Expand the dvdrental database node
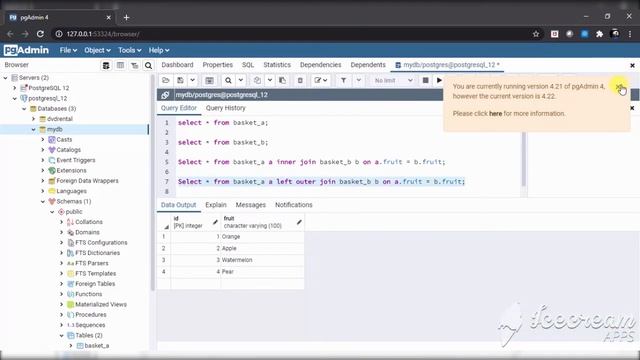Image resolution: width=640 pixels, height=360 pixels. 34,119
